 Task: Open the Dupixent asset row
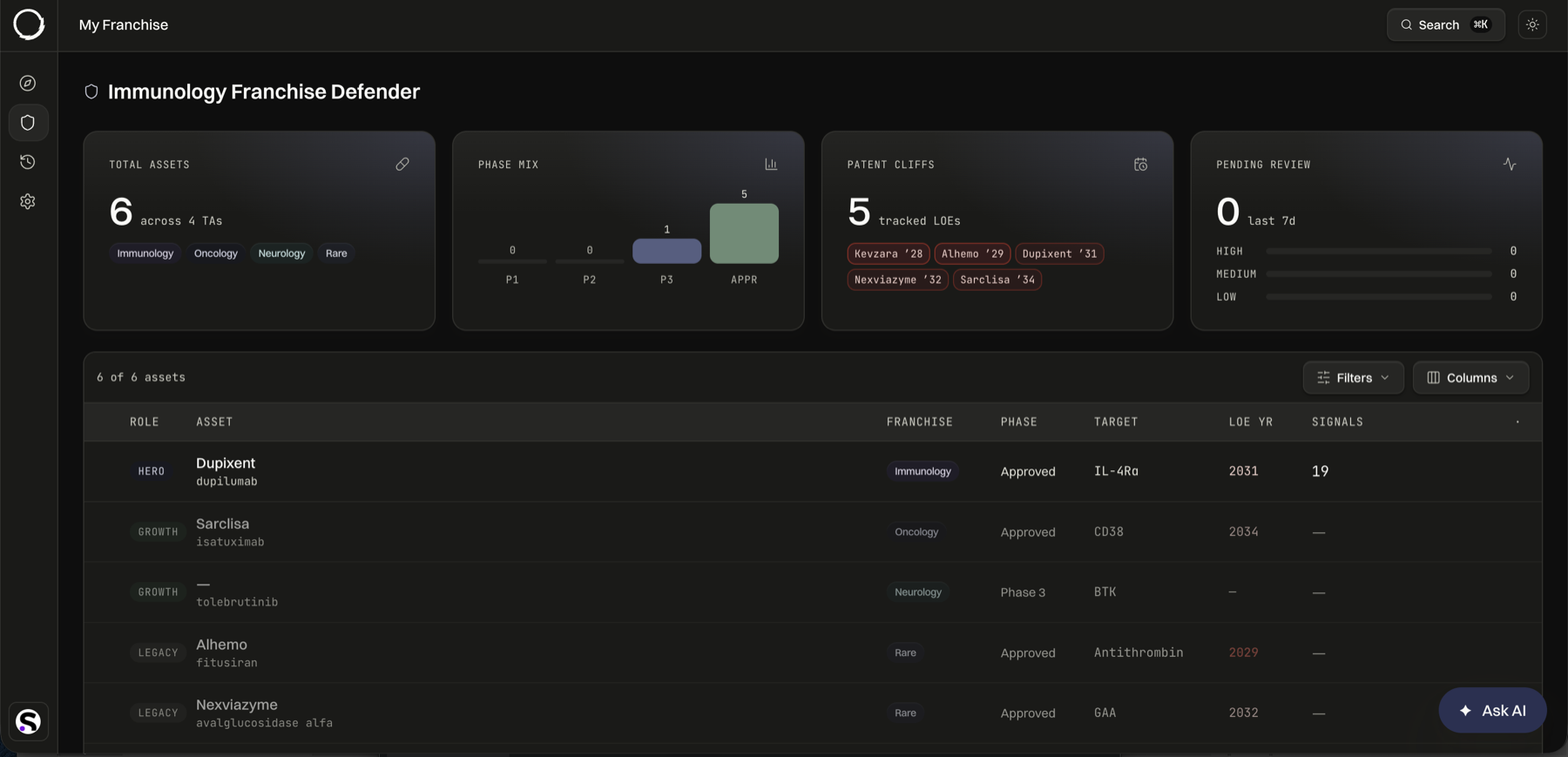(813, 471)
